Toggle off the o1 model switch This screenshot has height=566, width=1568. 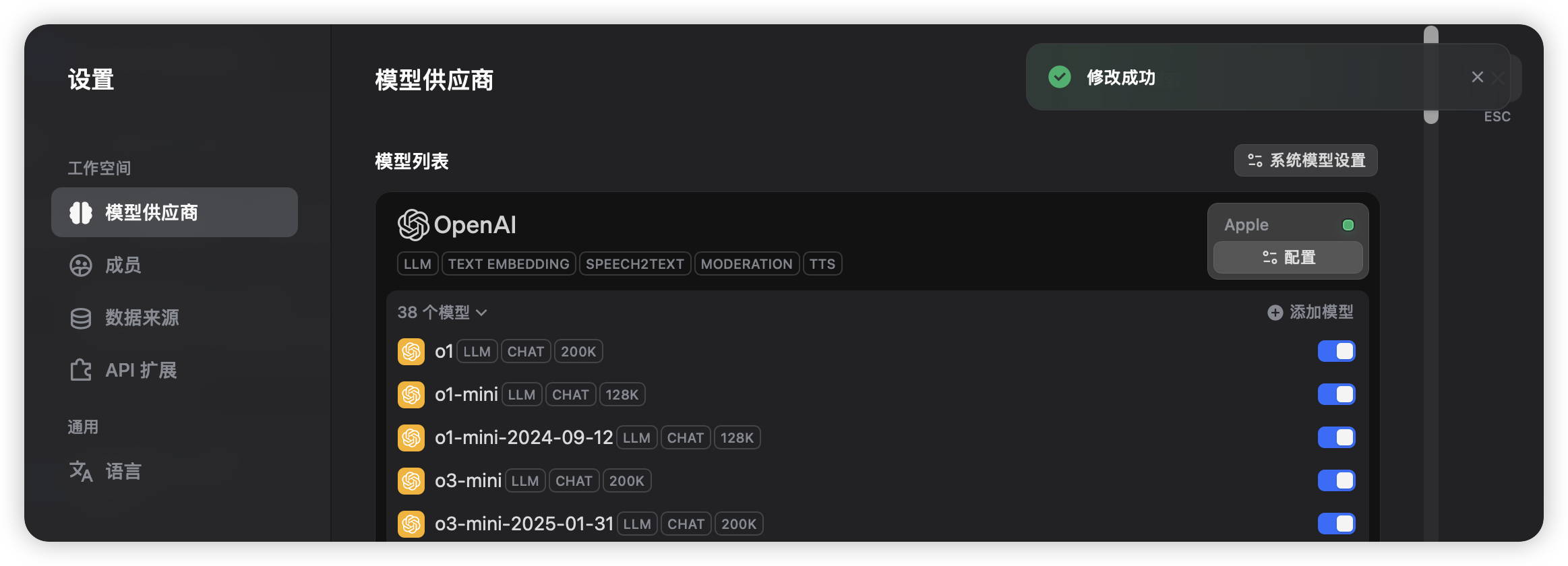point(1336,352)
